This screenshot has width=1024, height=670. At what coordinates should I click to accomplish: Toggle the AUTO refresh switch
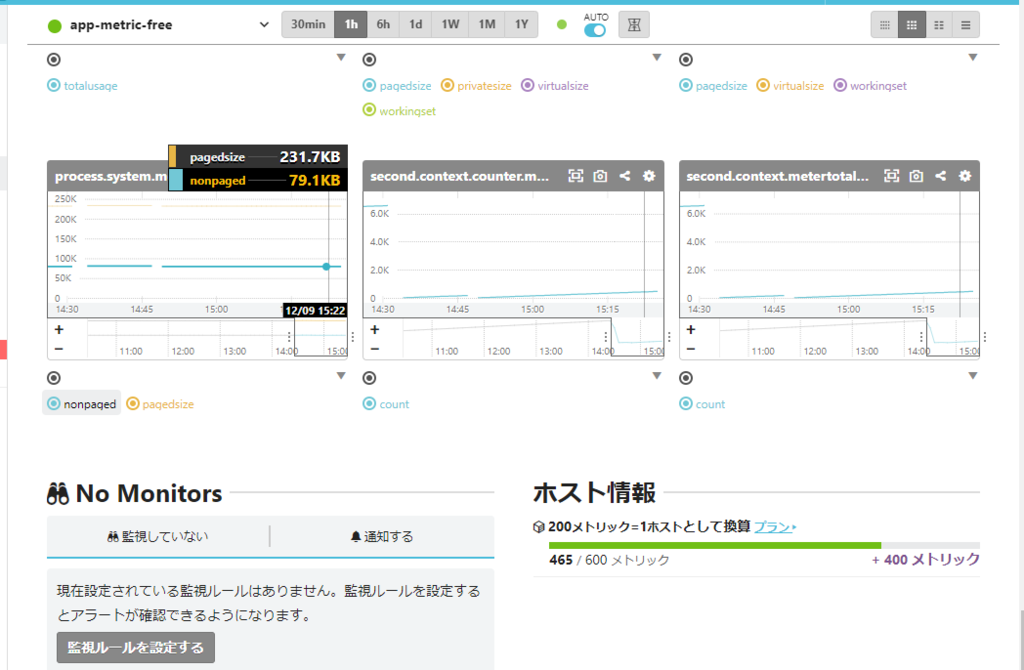[x=595, y=30]
